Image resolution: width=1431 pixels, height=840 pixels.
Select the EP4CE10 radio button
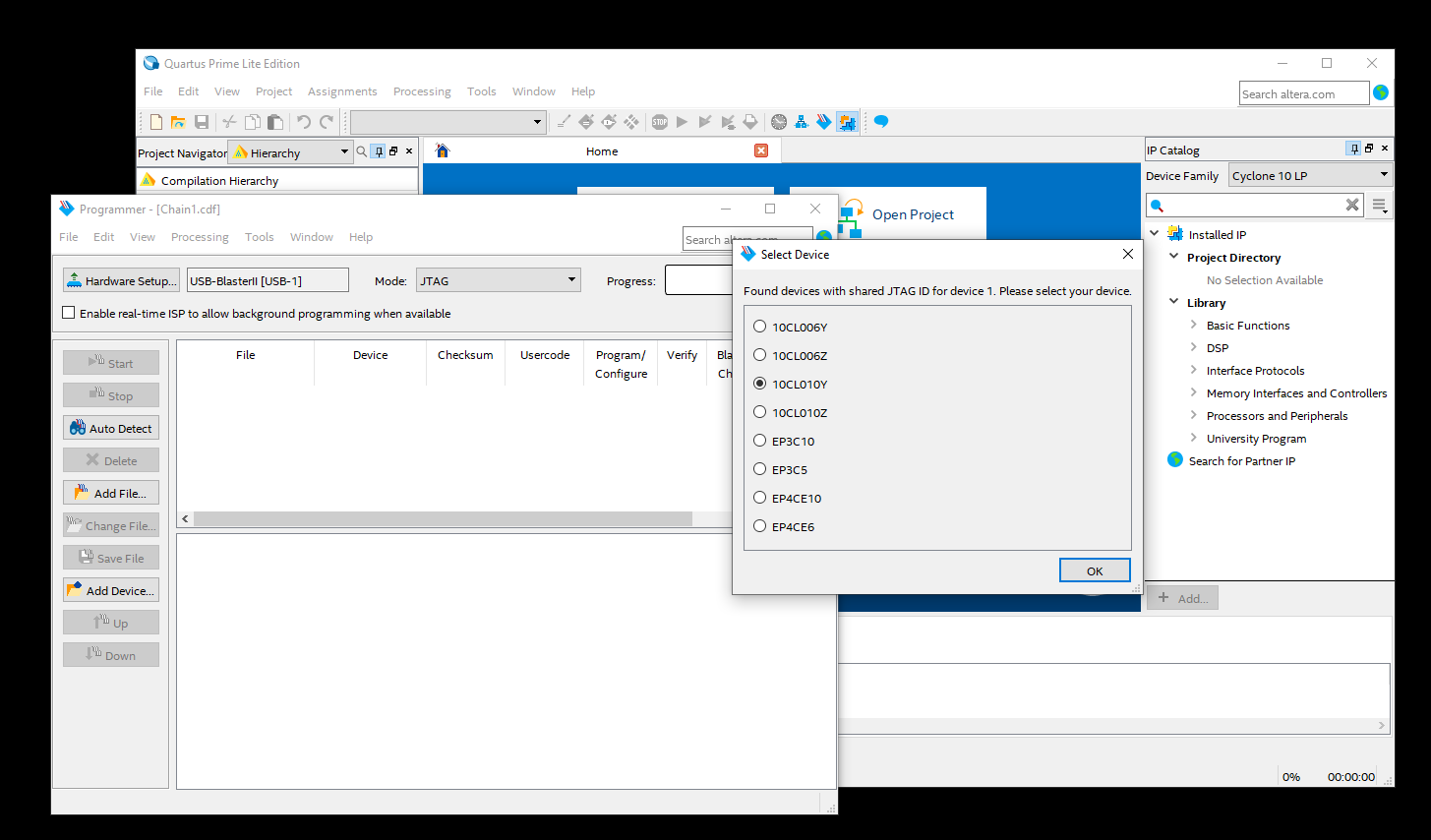(759, 498)
